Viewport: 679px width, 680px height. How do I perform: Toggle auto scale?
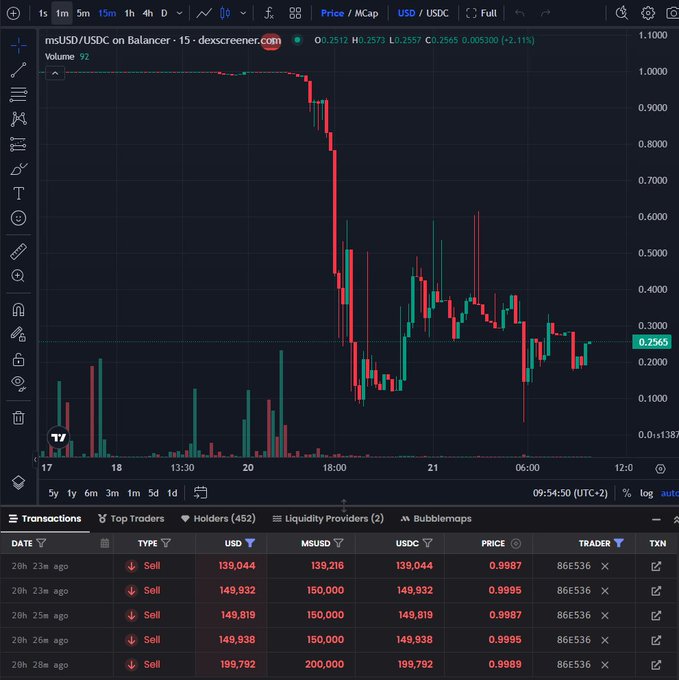pyautogui.click(x=669, y=493)
